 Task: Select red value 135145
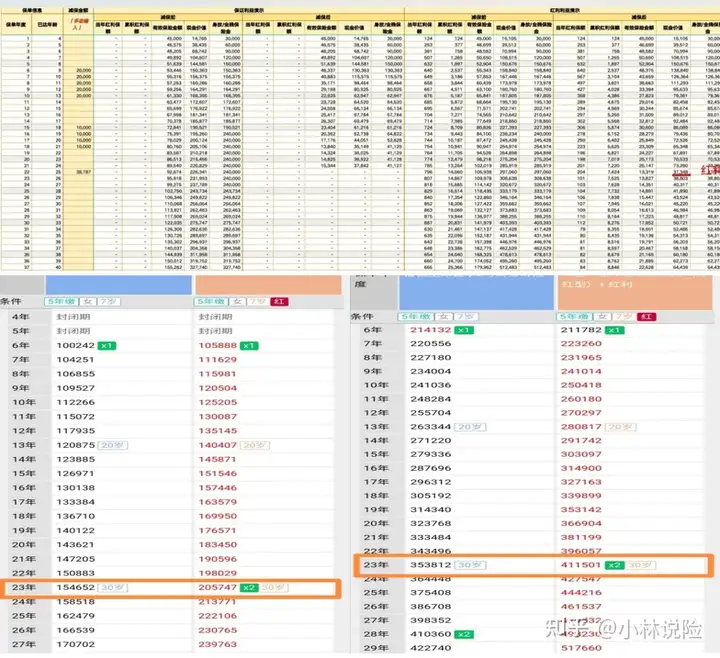point(218,431)
